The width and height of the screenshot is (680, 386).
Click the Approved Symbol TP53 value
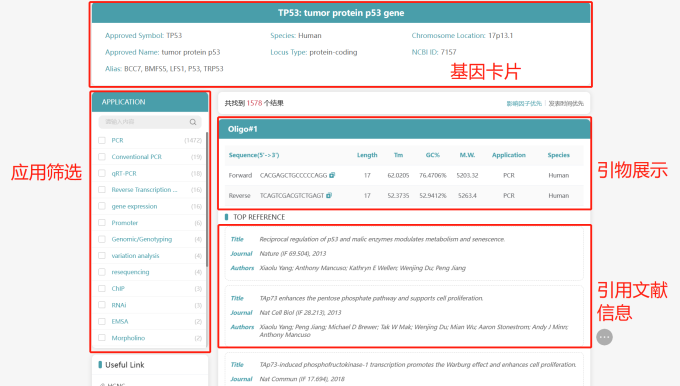[174, 36]
